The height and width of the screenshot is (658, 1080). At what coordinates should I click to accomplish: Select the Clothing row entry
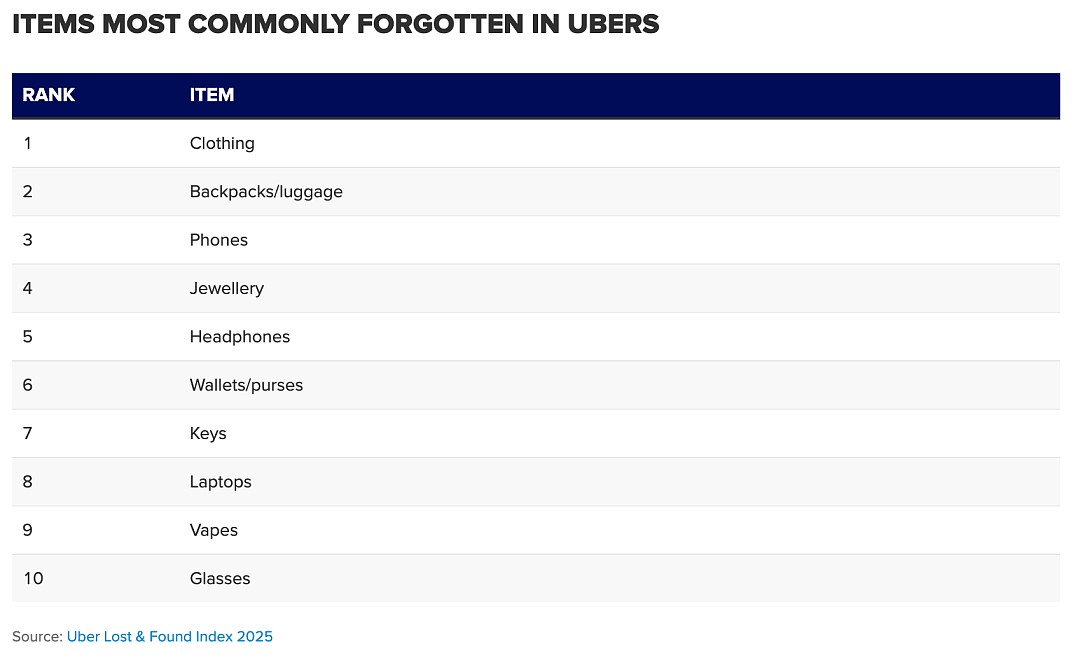tap(222, 143)
